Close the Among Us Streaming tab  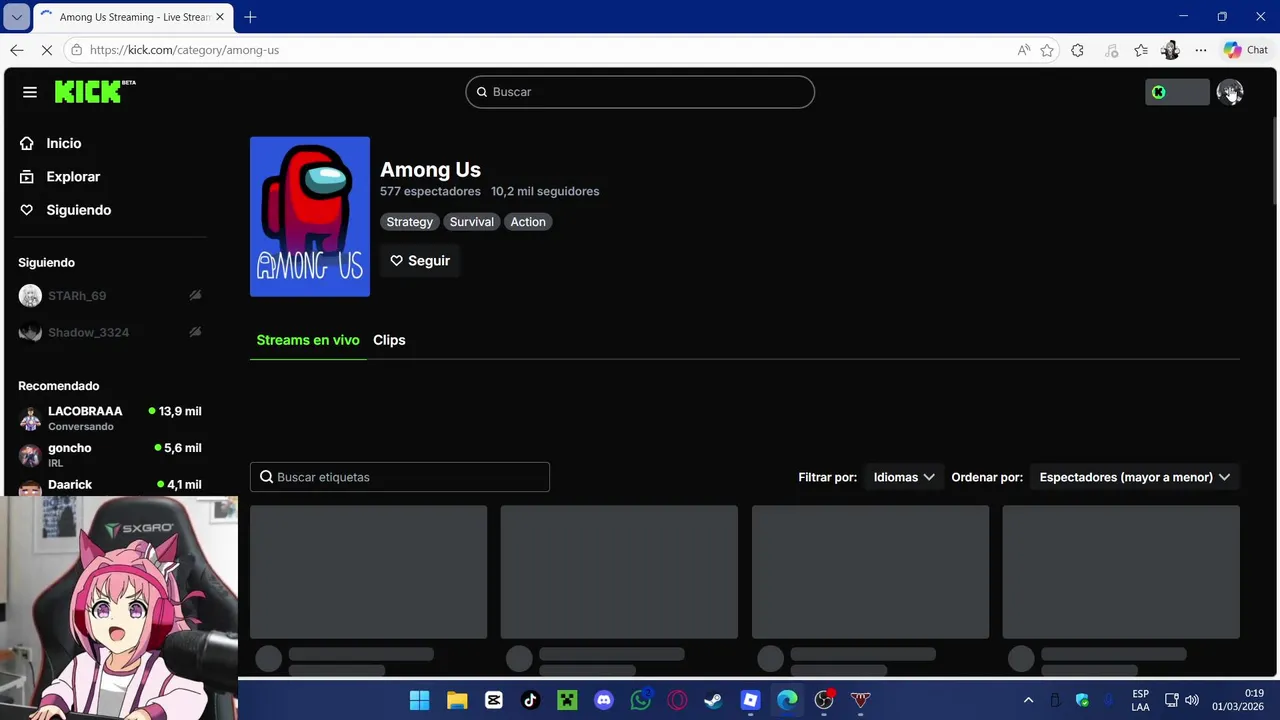click(x=220, y=17)
